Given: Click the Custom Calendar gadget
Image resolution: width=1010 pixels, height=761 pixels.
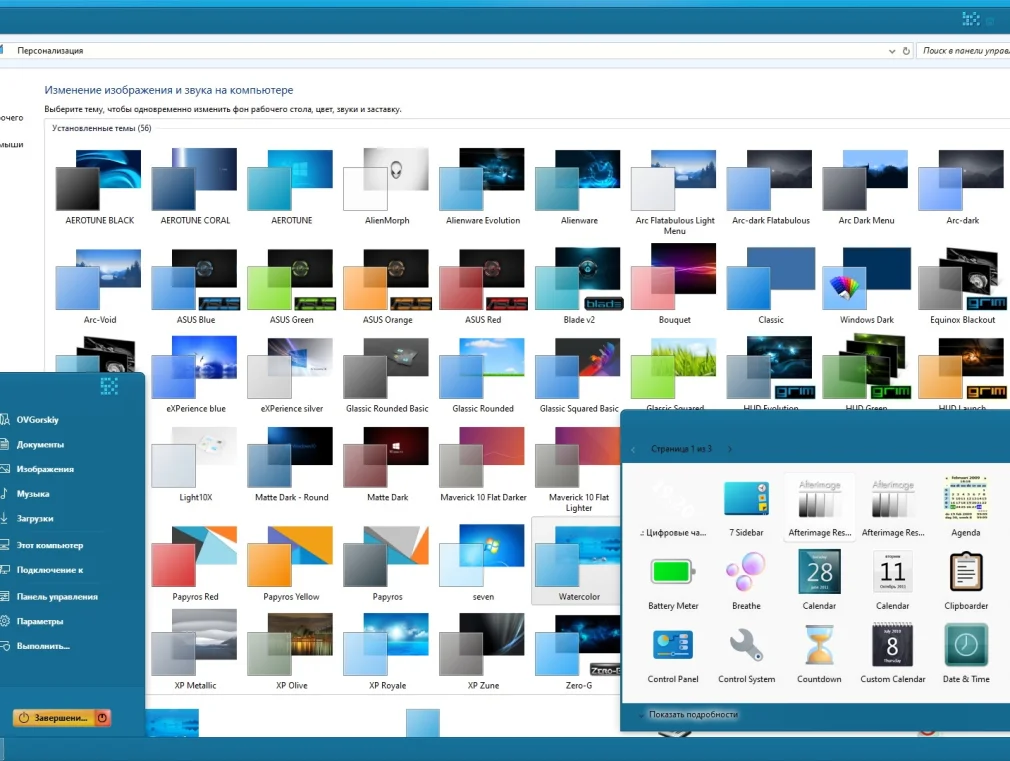Looking at the screenshot, I should pos(893,646).
